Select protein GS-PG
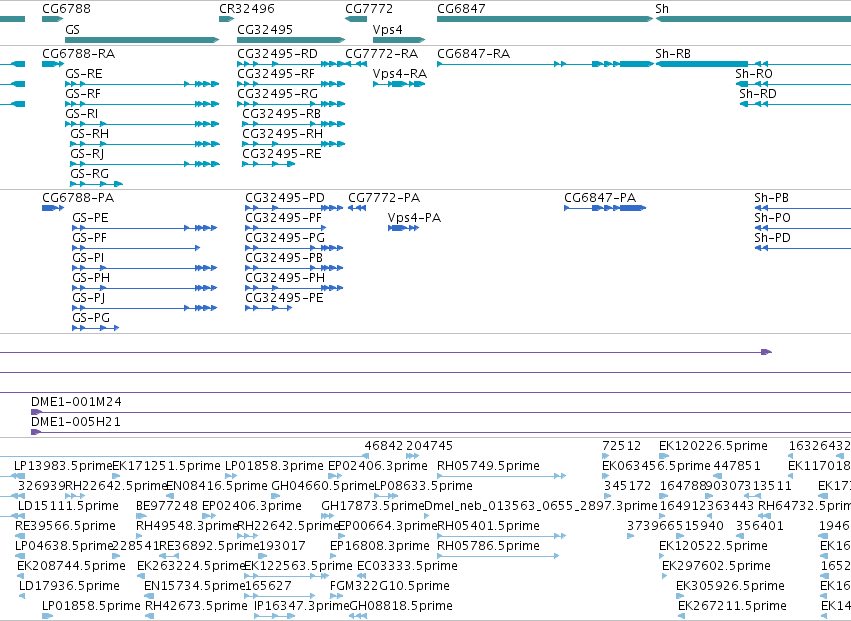The height and width of the screenshot is (621, 851). coord(91,319)
